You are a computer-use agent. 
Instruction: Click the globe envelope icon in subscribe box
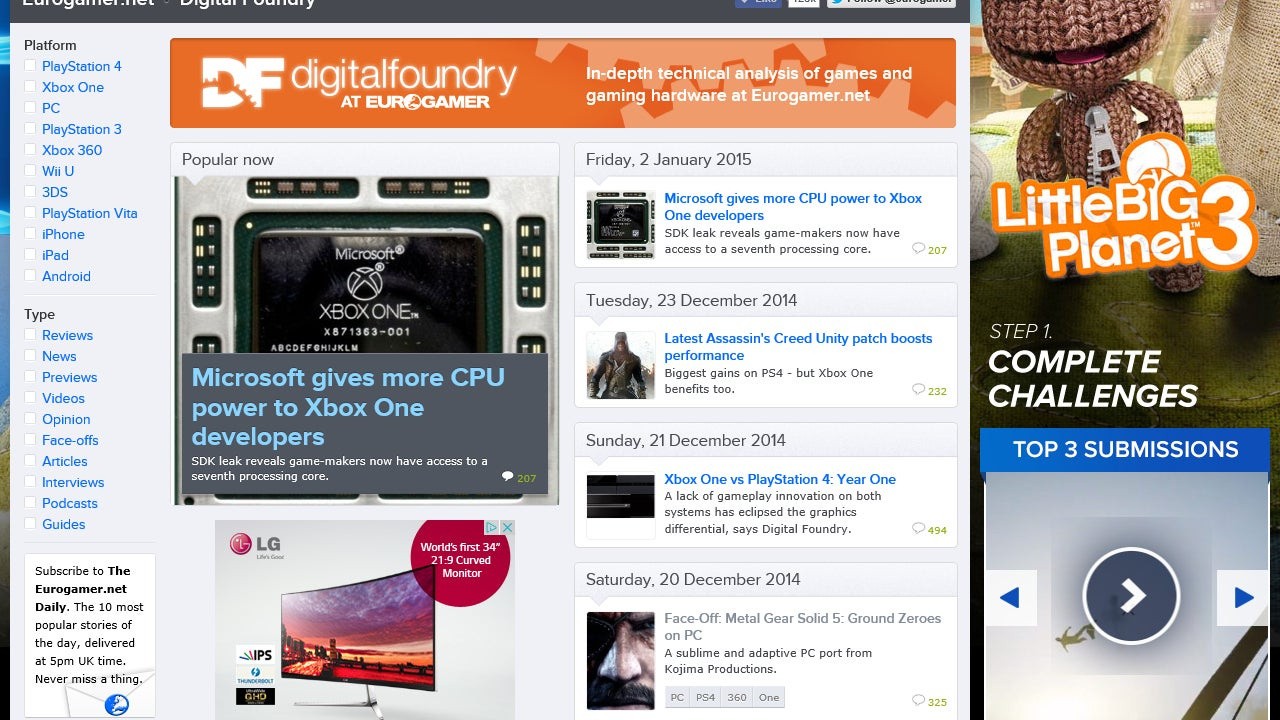tap(117, 704)
